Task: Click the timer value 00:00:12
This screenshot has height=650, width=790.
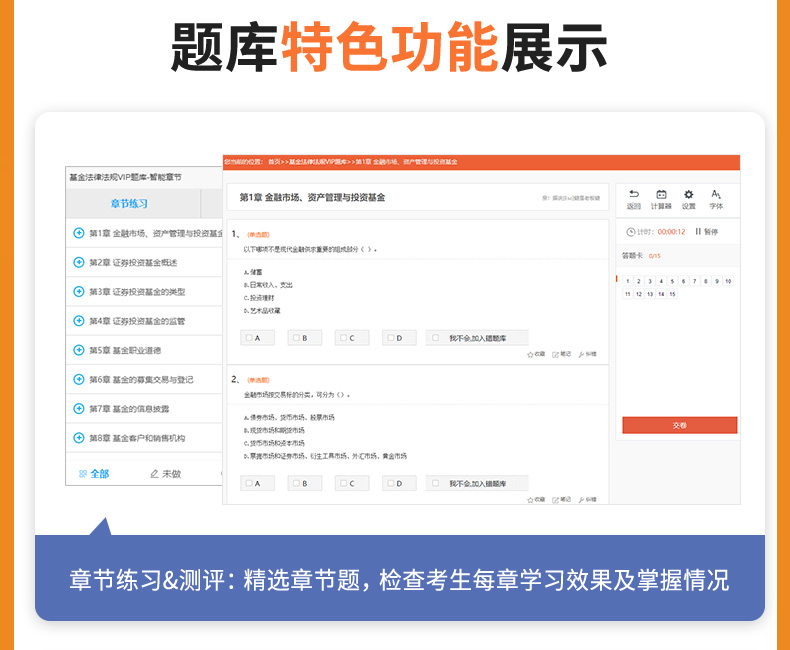Action: (x=672, y=232)
